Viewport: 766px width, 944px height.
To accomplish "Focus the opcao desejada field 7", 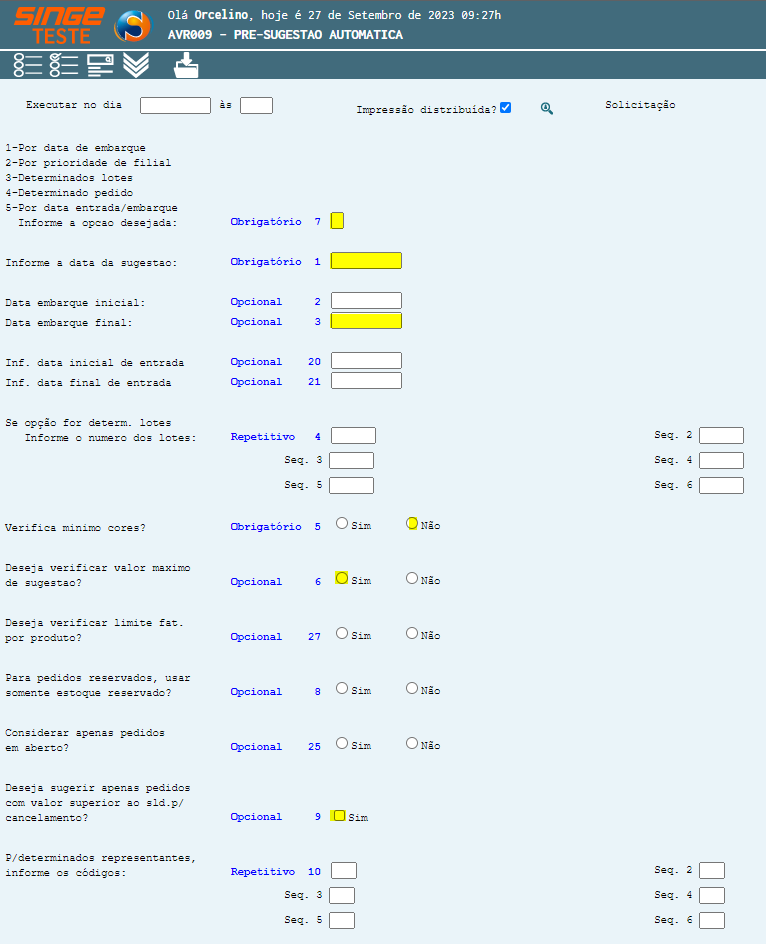I will click(337, 221).
